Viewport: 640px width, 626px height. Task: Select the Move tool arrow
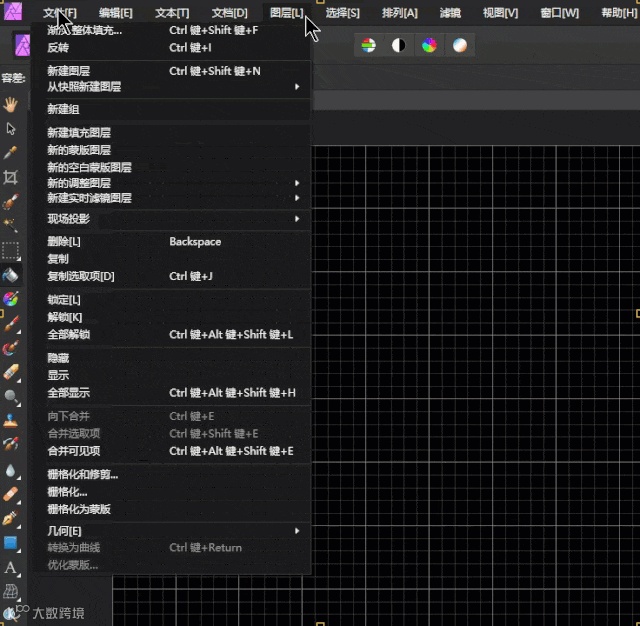coord(10,129)
